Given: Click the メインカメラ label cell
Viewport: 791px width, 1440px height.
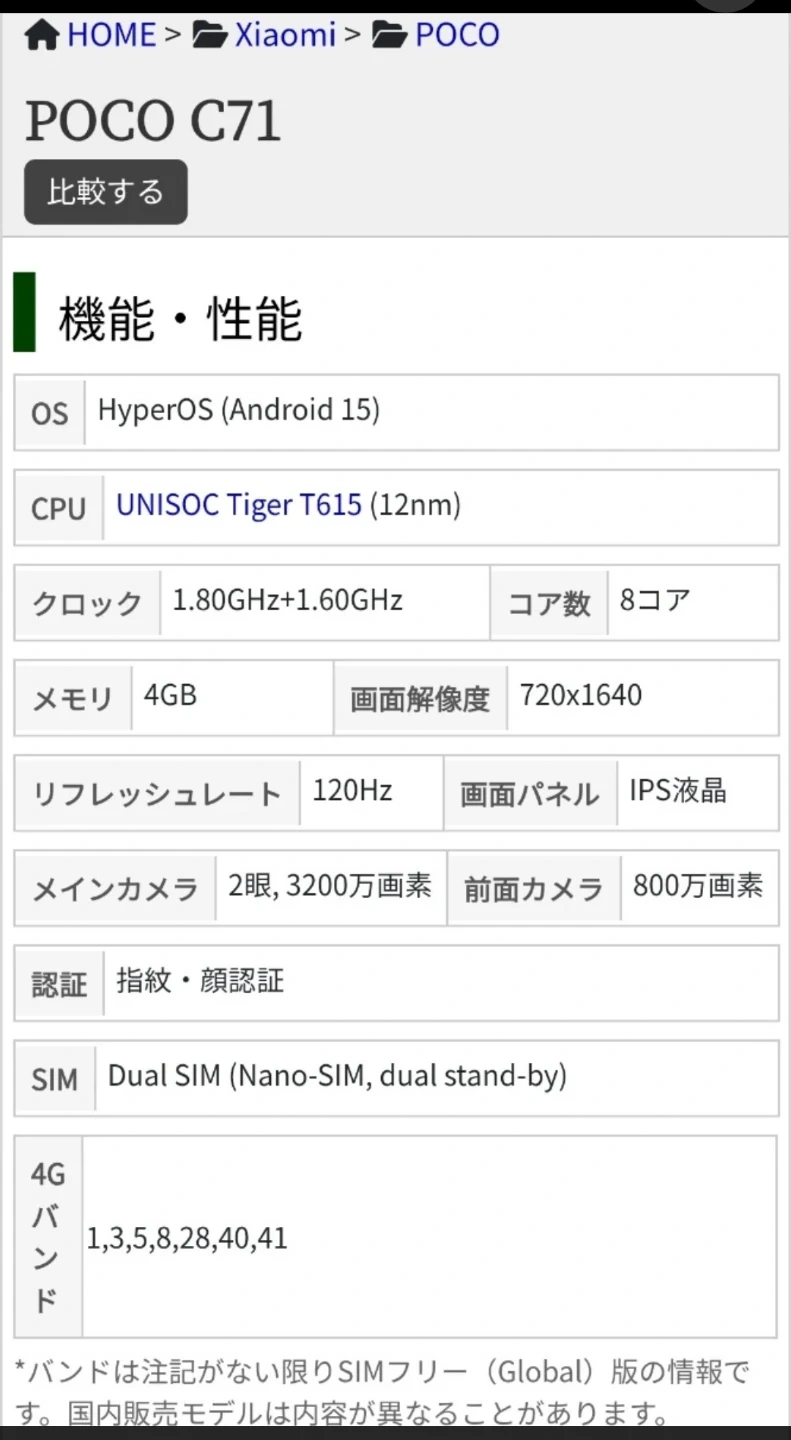Looking at the screenshot, I should tap(115, 888).
